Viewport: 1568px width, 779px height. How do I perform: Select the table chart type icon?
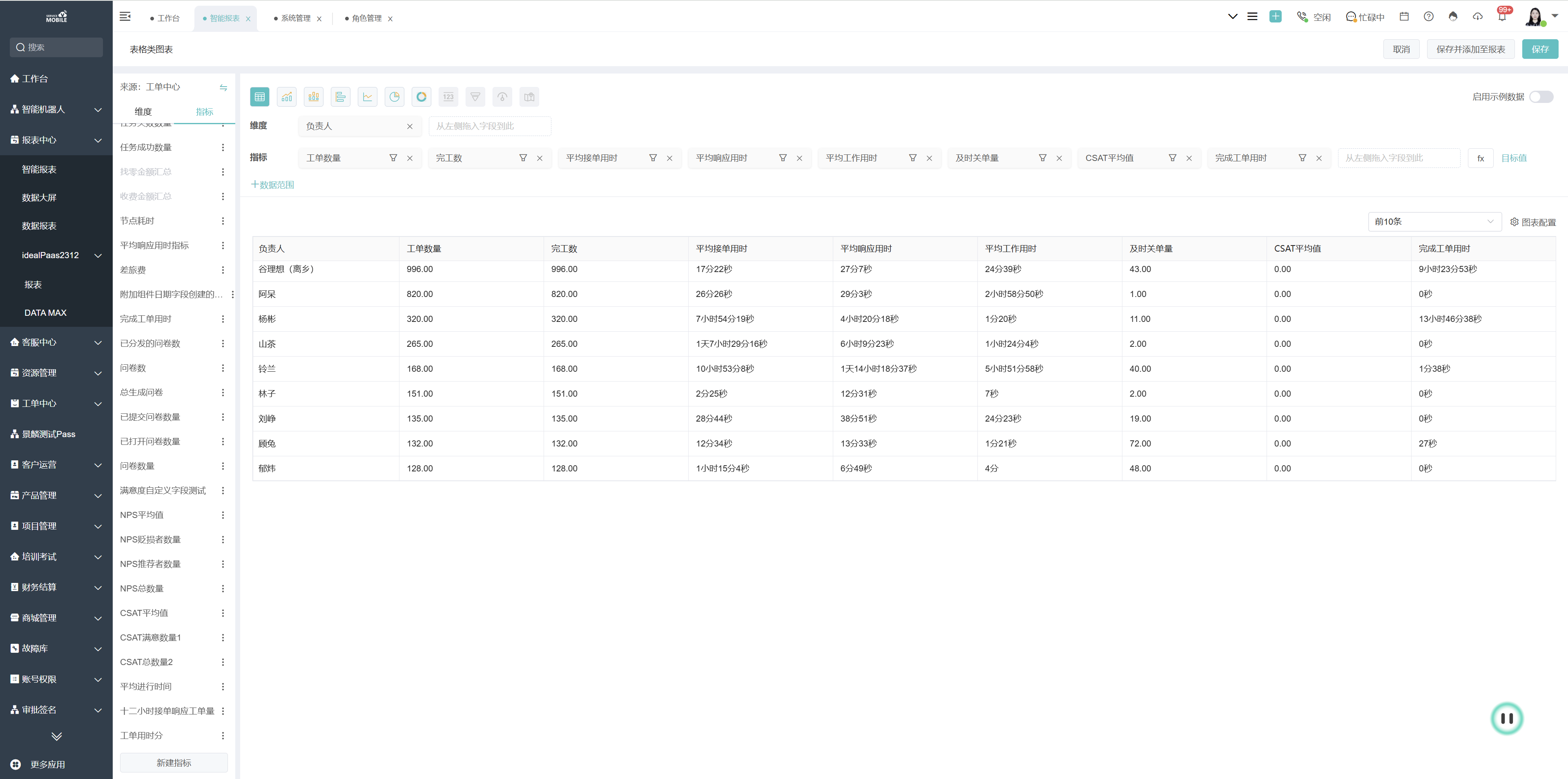point(259,97)
